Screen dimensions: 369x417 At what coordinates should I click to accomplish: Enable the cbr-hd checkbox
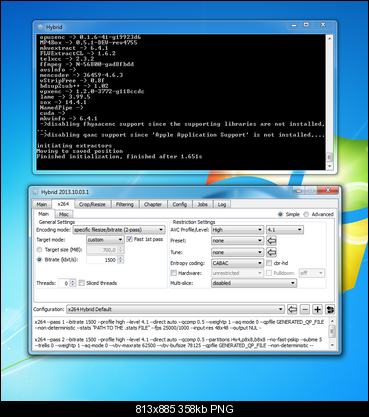[269, 263]
